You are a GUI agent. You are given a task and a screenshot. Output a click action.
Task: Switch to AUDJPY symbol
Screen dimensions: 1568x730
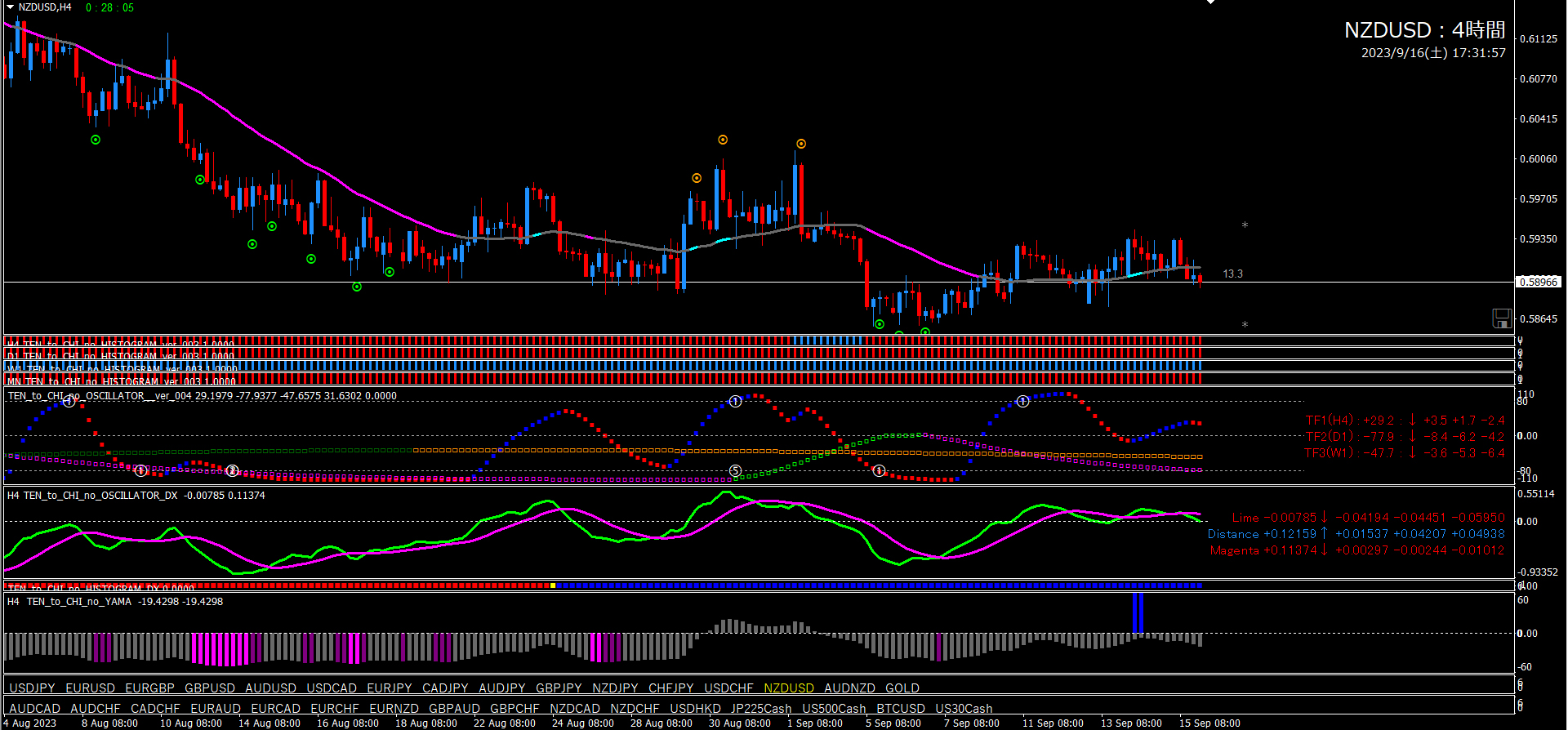(502, 688)
